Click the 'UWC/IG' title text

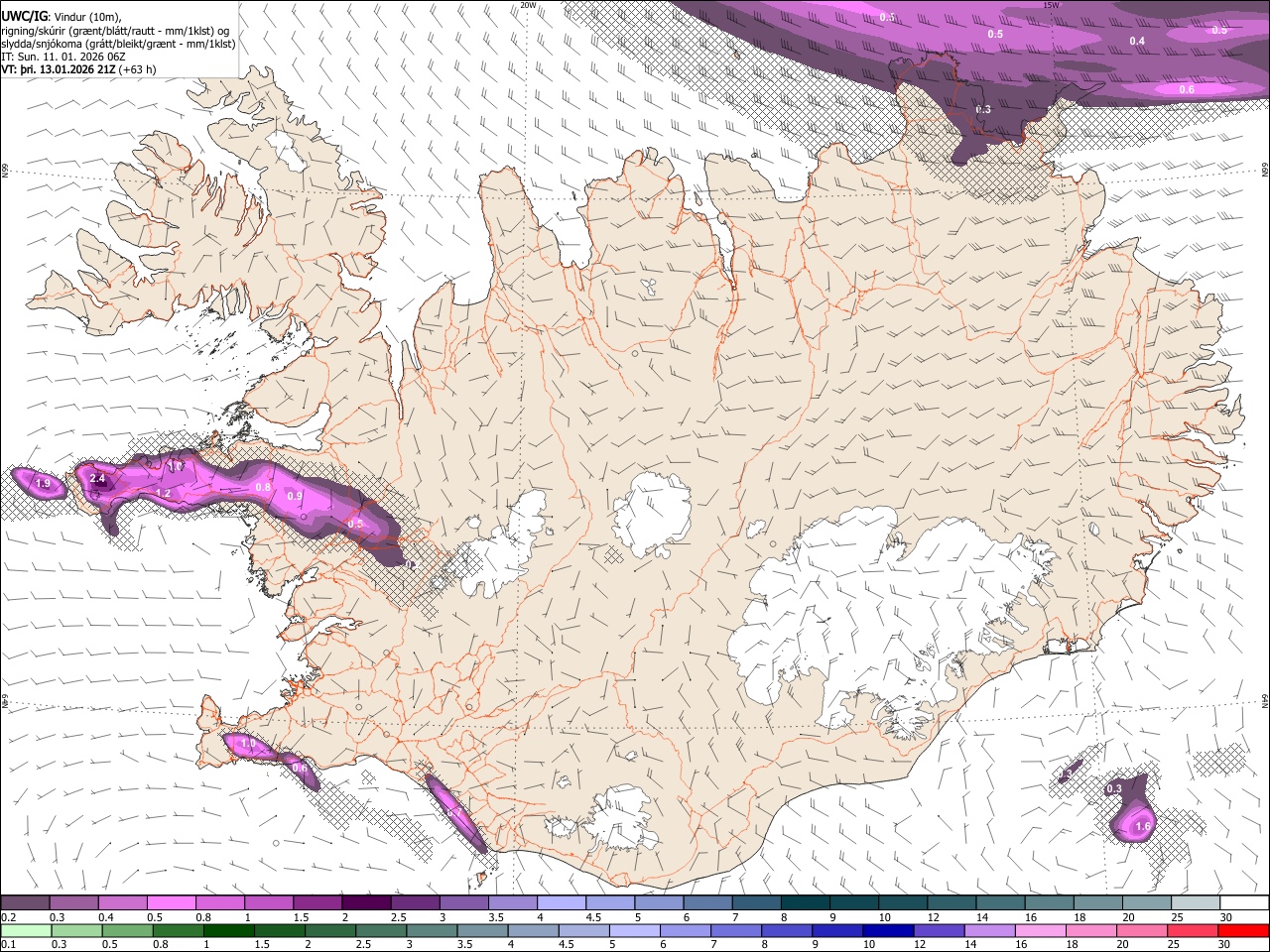coord(24,15)
